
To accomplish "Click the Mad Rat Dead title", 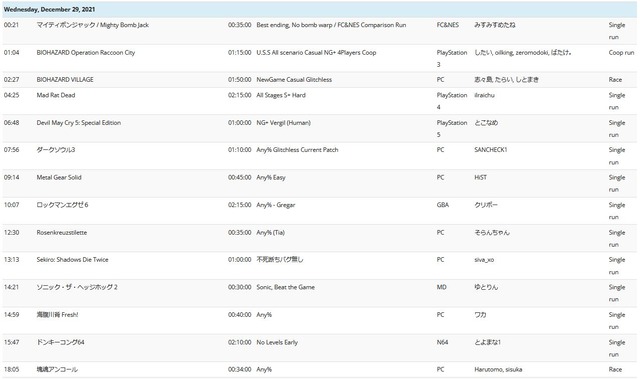I will pos(56,95).
